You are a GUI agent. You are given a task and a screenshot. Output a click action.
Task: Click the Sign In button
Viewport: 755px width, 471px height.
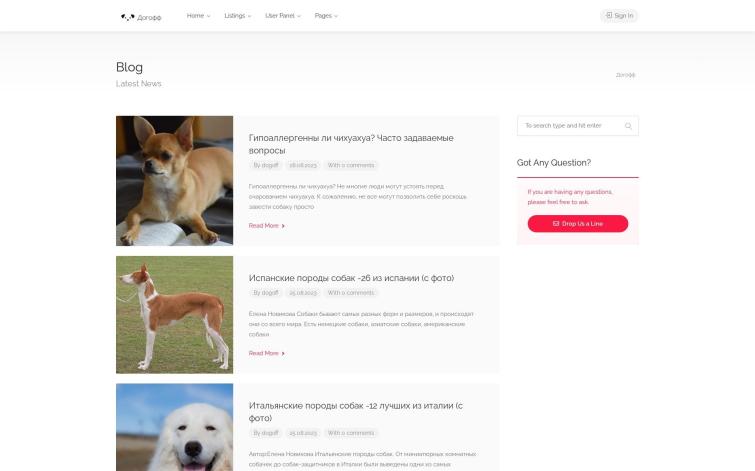[619, 15]
